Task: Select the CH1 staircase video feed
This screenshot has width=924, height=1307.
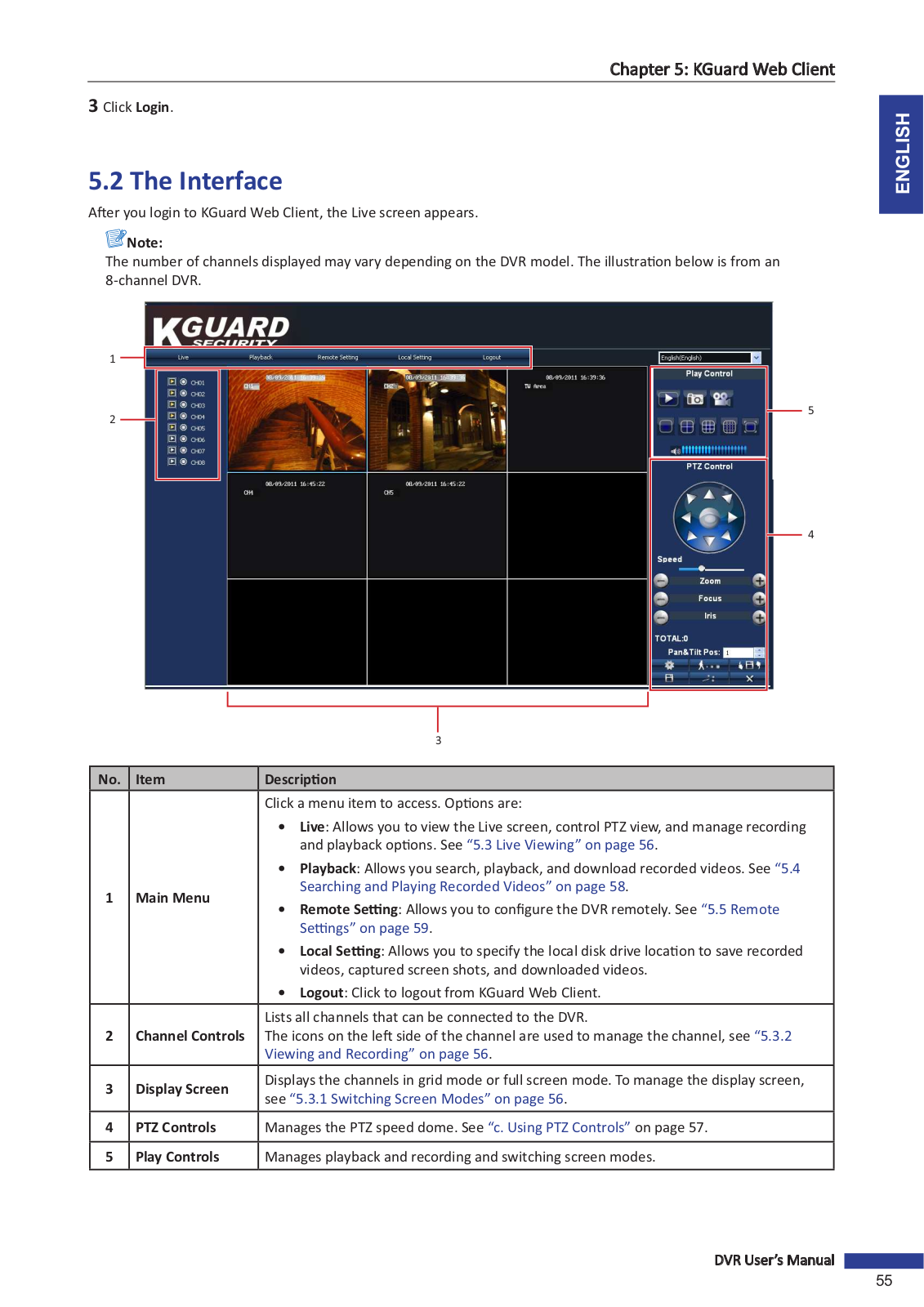Action: click(x=297, y=421)
